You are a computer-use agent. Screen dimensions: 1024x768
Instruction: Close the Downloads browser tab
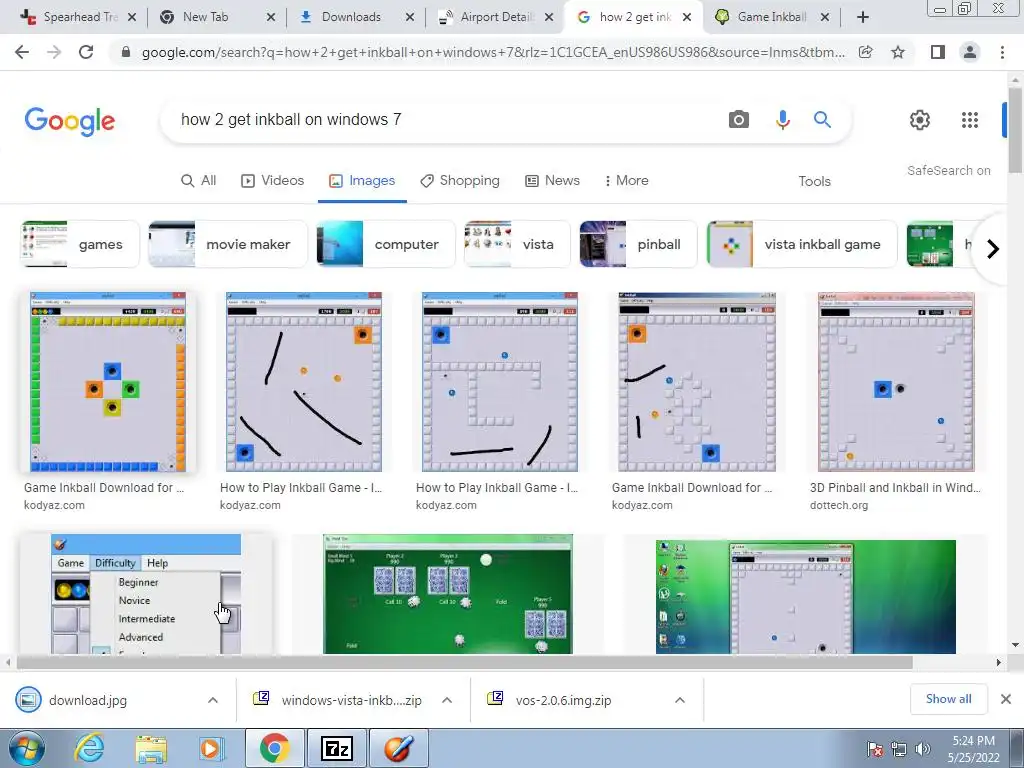tap(409, 18)
